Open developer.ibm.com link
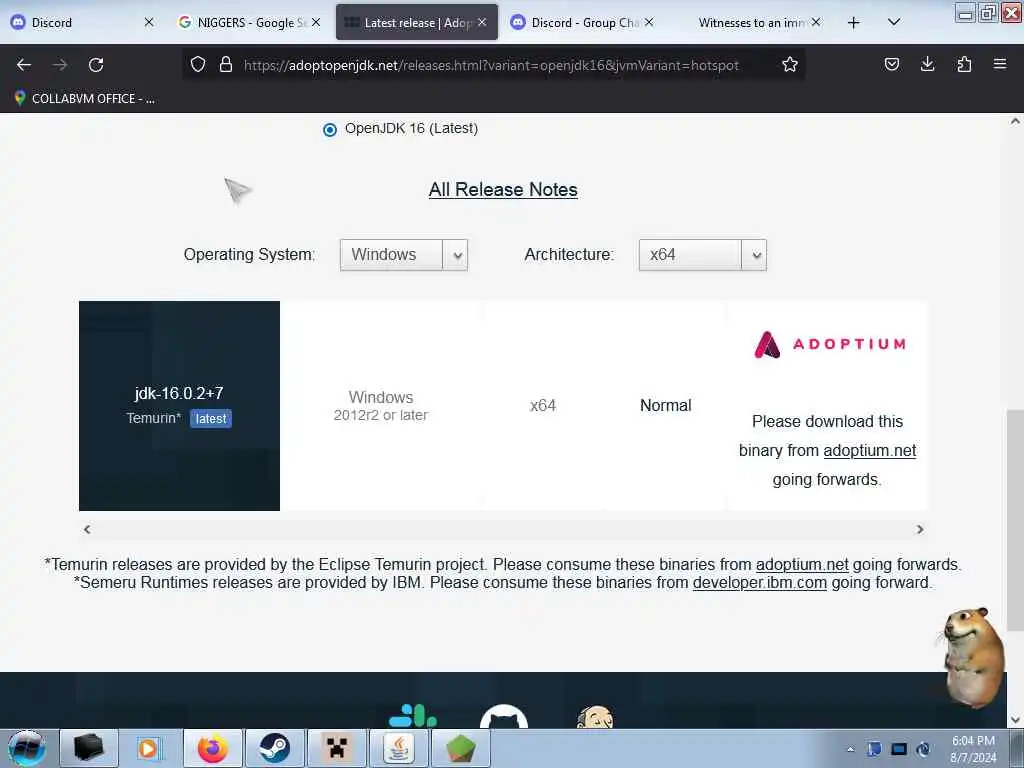 tap(760, 583)
